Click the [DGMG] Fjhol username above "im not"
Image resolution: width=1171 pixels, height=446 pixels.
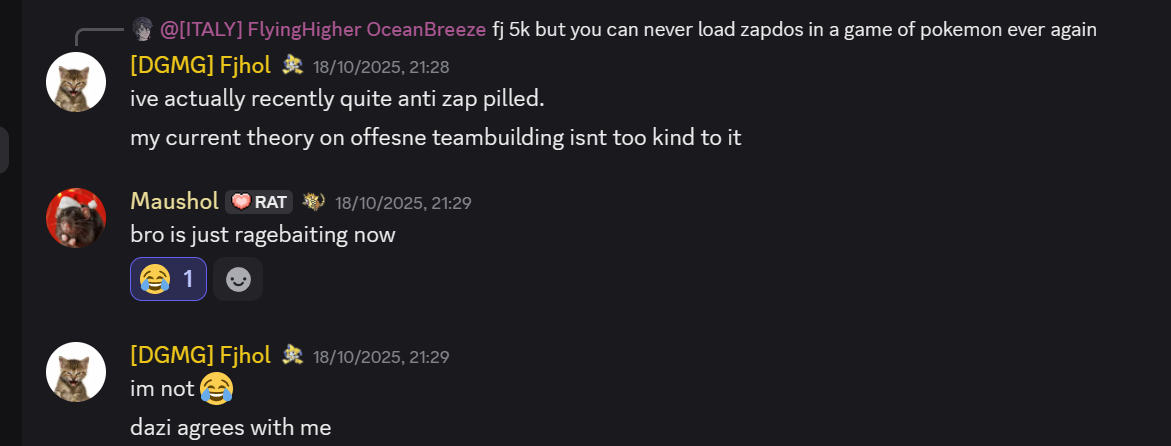click(200, 355)
